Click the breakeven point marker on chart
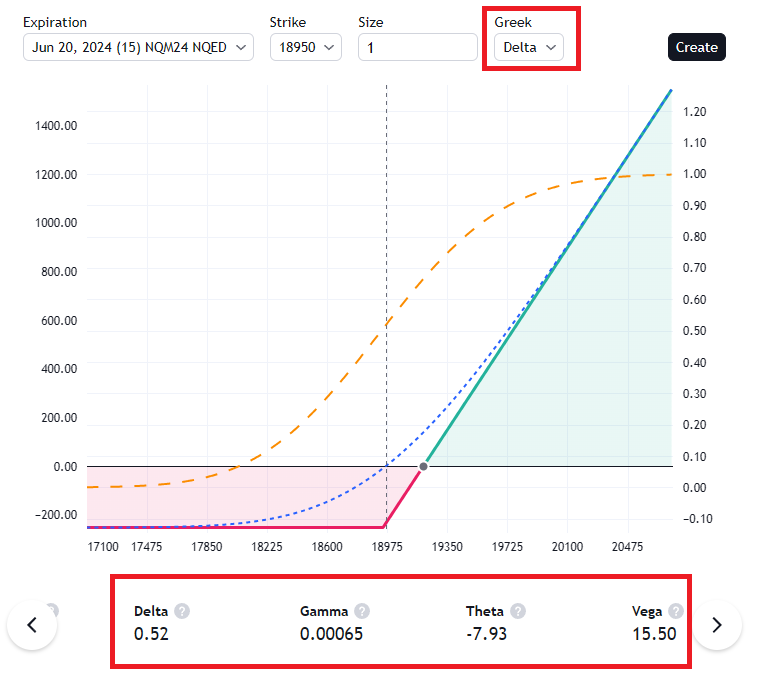This screenshot has height=681, width=762. 423,467
